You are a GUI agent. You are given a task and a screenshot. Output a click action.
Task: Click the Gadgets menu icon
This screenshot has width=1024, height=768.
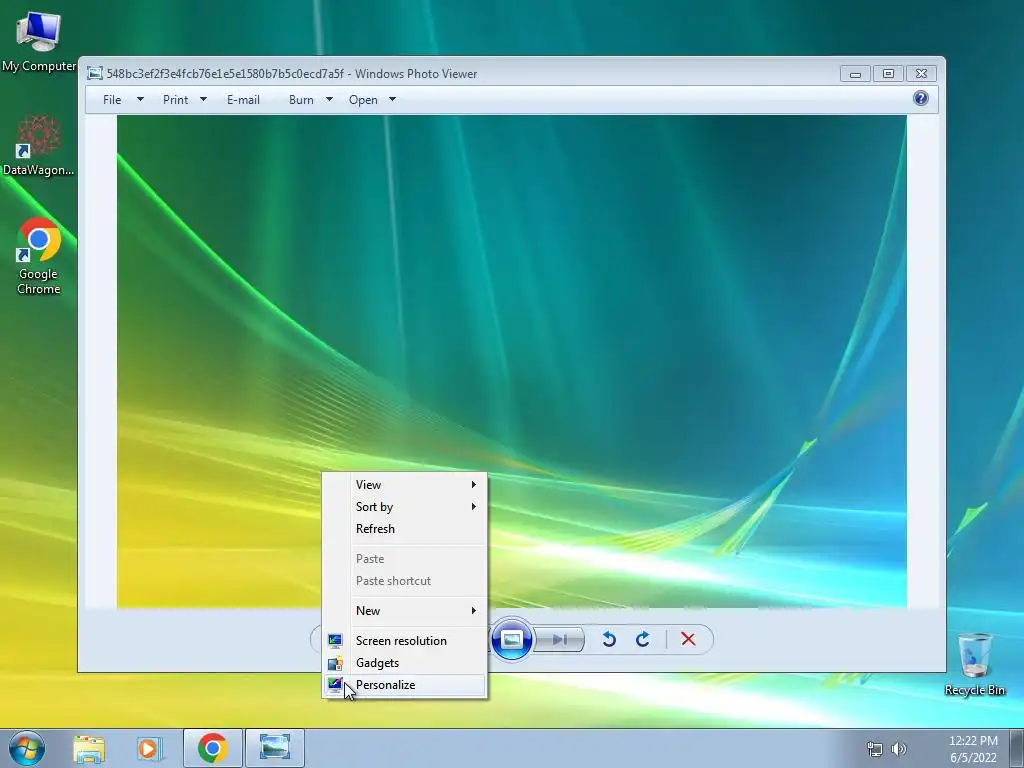[335, 664]
